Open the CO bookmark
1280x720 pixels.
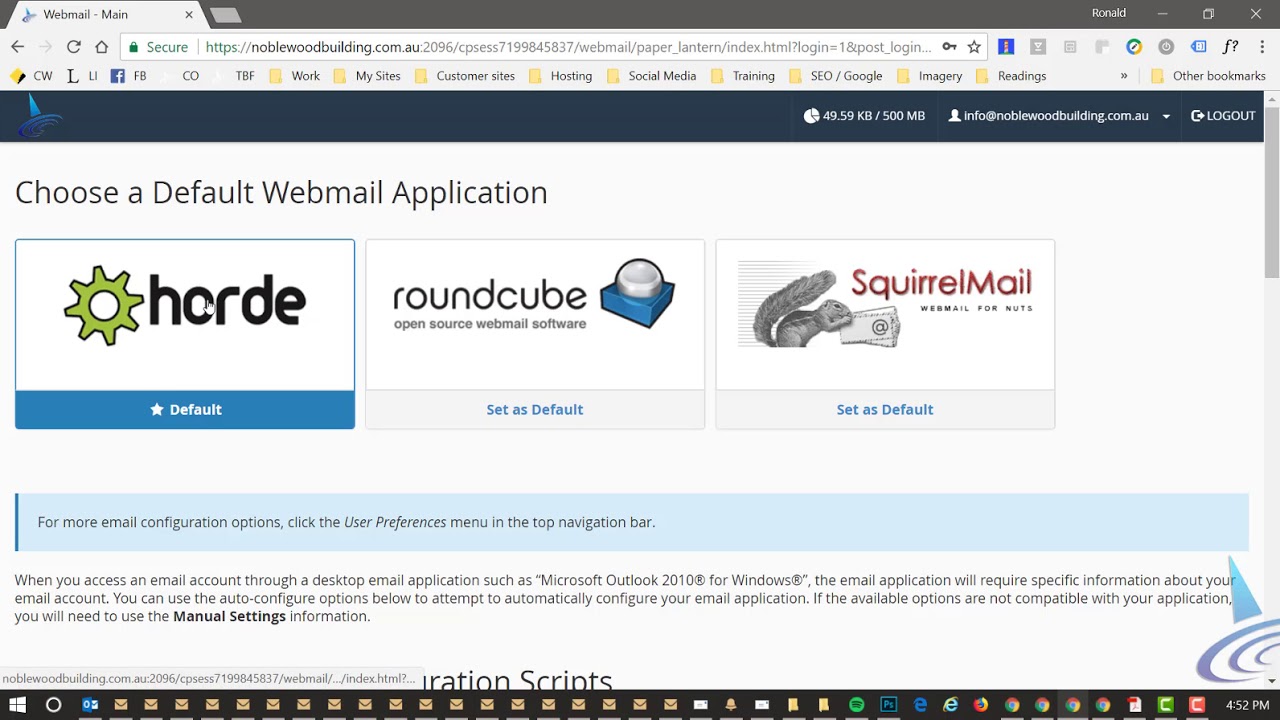[180, 76]
